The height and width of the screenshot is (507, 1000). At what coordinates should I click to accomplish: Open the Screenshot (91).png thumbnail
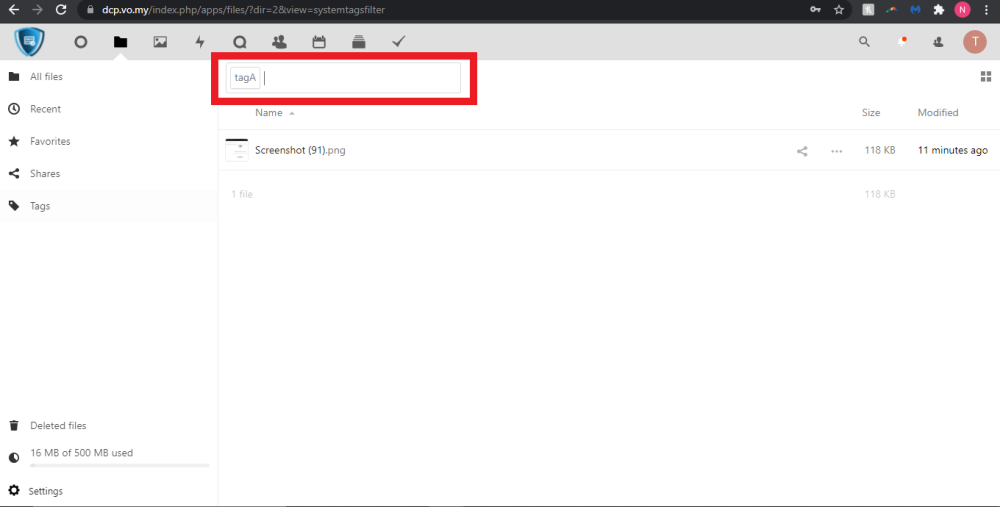point(237,150)
